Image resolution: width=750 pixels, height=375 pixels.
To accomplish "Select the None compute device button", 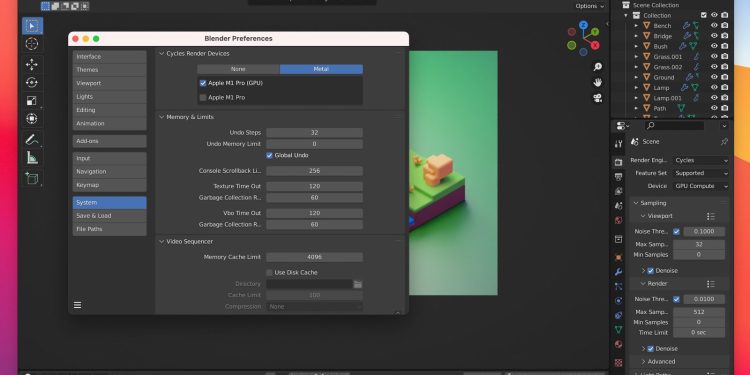I will [238, 69].
